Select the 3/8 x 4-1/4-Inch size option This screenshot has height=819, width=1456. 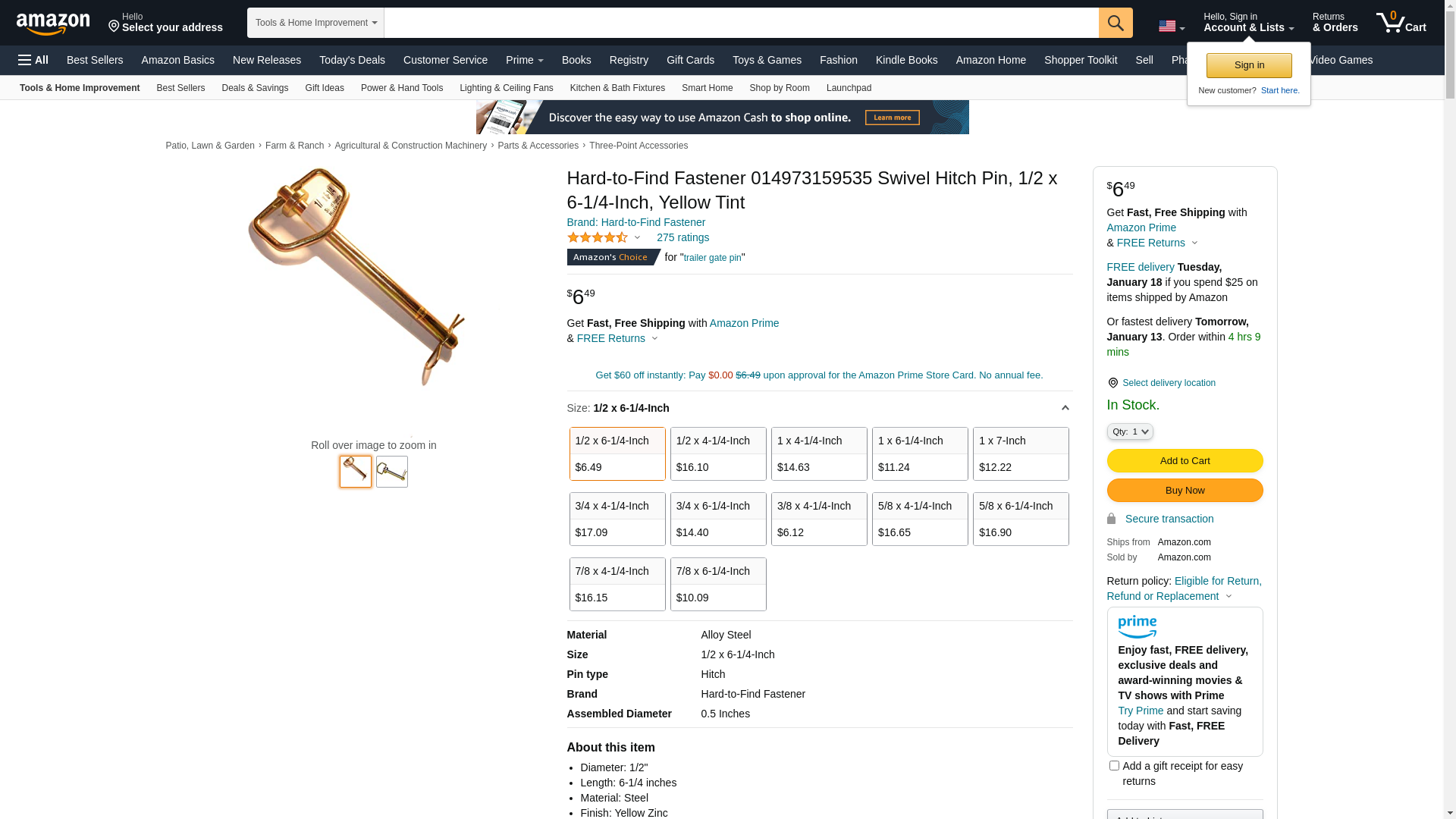click(x=819, y=519)
